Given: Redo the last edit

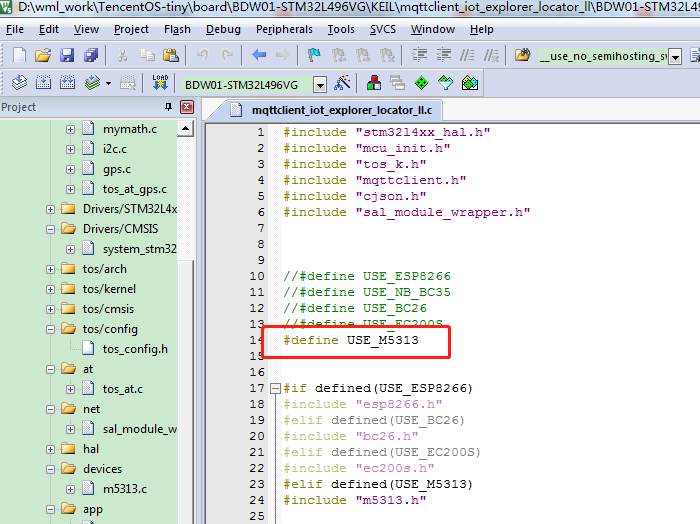Looking at the screenshot, I should click(x=227, y=55).
